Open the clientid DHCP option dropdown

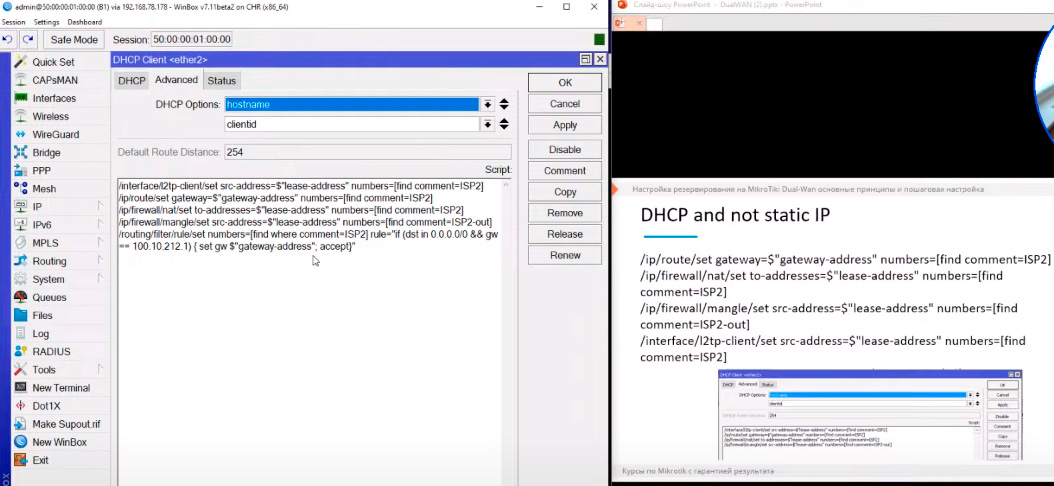click(487, 125)
